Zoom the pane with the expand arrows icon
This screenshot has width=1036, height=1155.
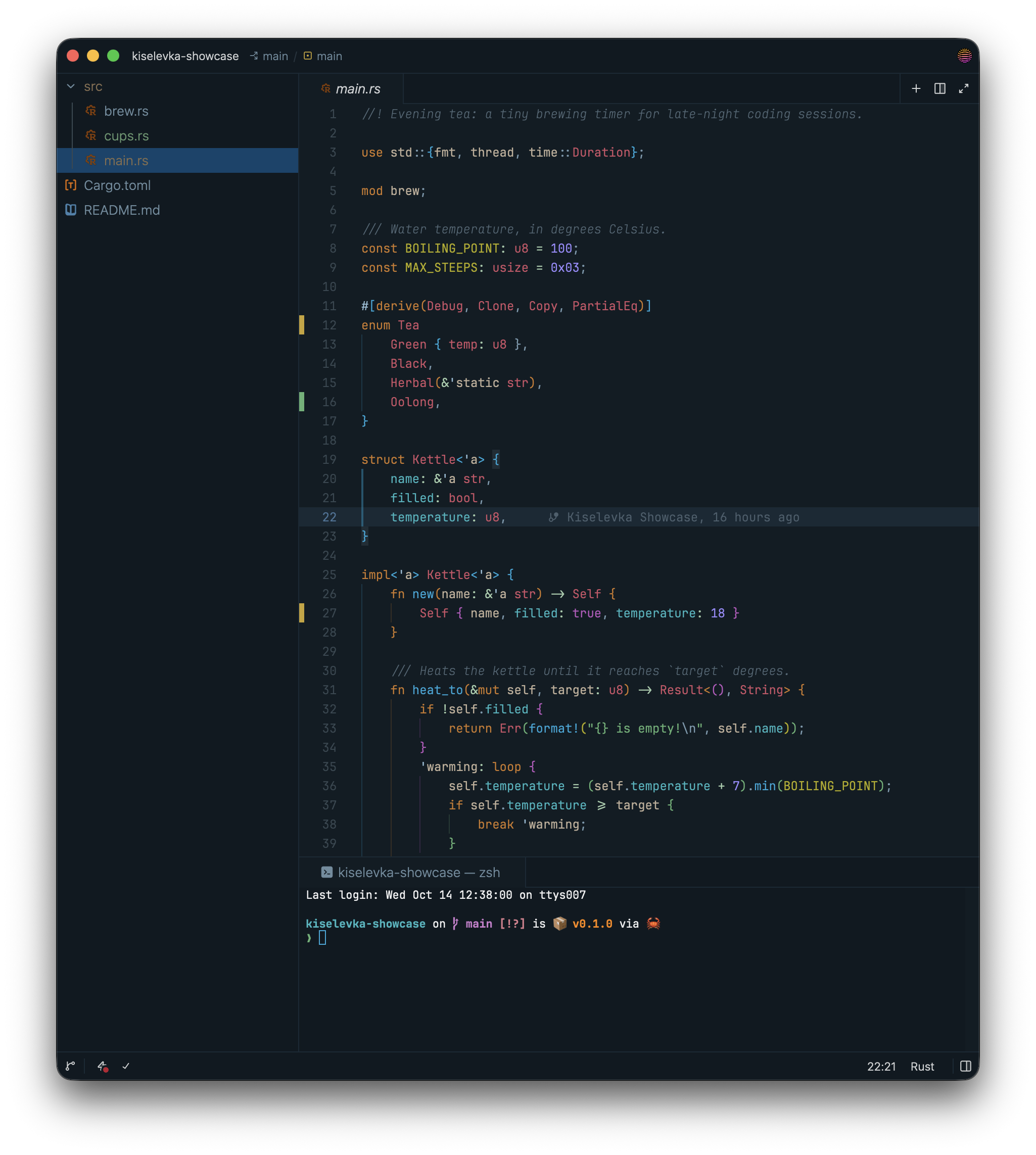[964, 89]
